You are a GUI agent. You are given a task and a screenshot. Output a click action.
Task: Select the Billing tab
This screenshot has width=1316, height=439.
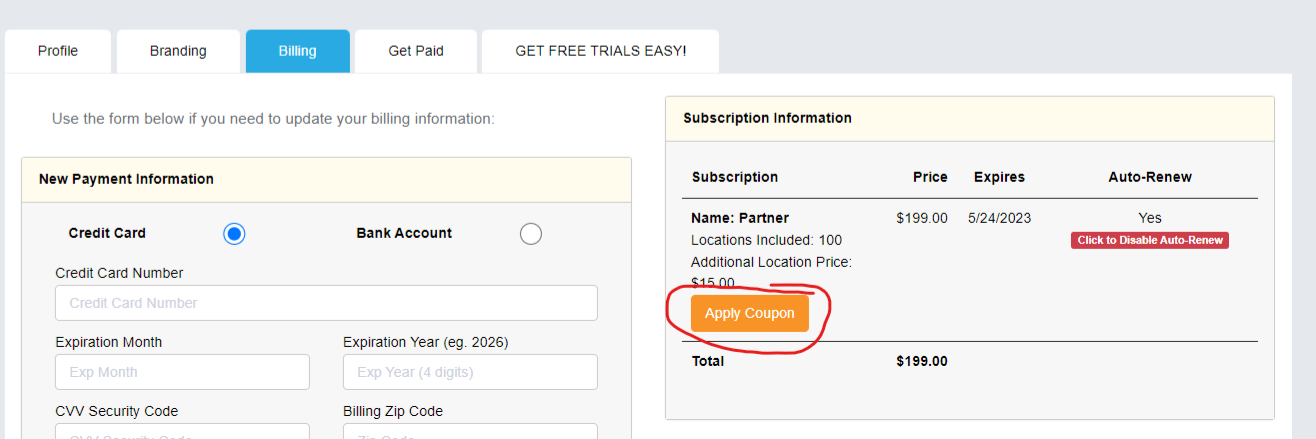298,51
